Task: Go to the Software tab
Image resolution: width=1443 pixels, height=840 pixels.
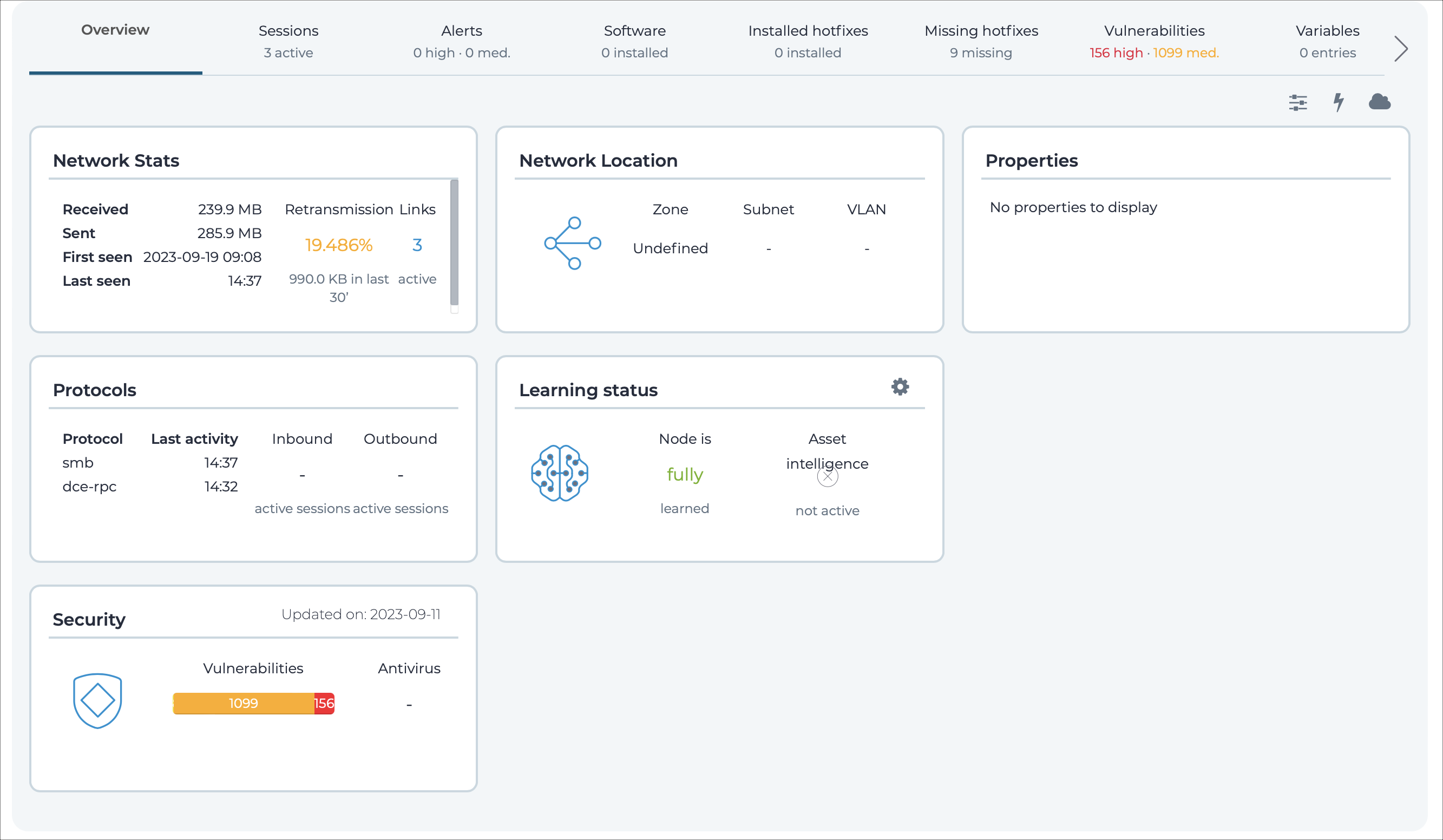Action: coord(634,41)
